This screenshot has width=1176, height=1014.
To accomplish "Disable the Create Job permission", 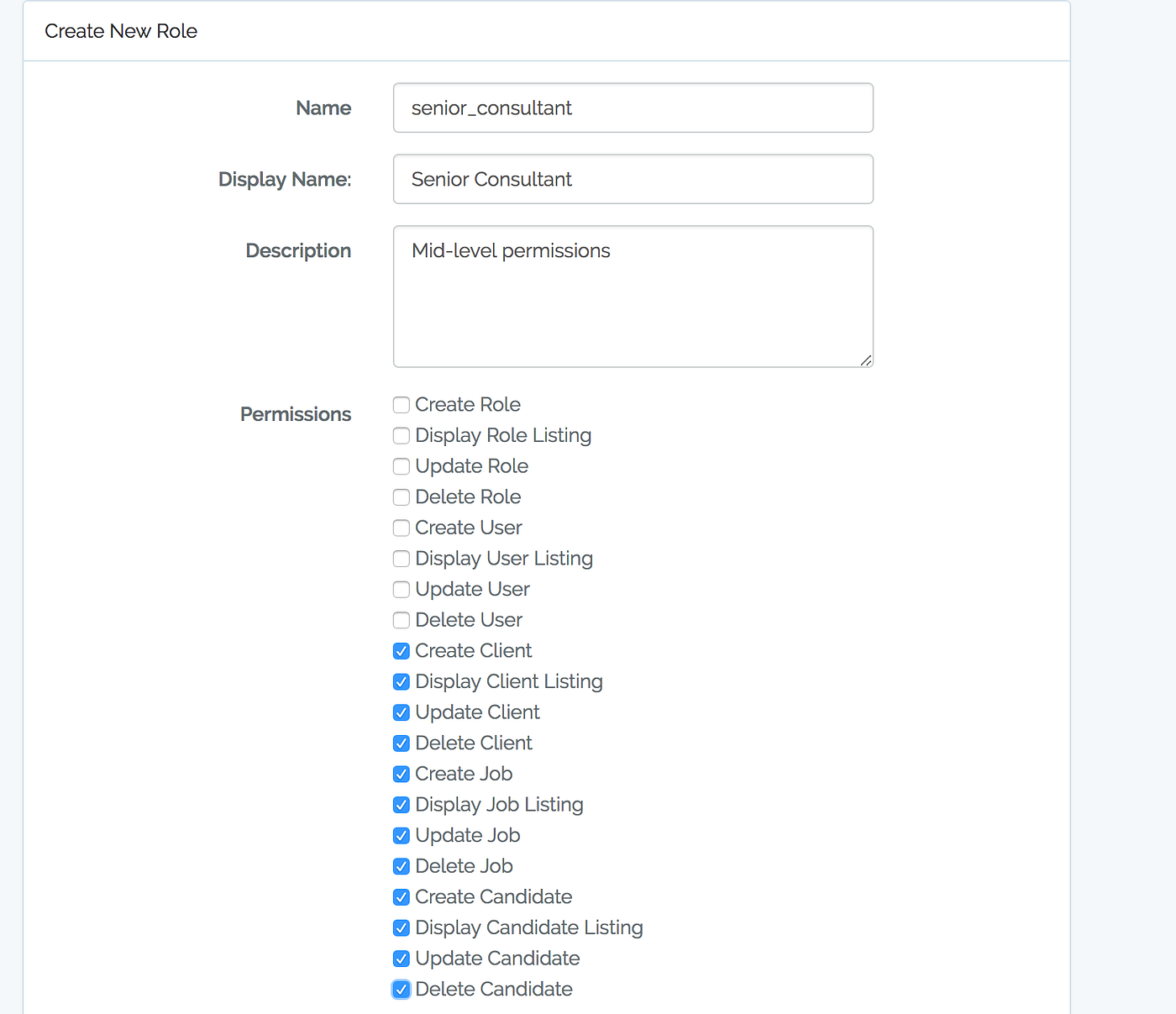I will pyautogui.click(x=401, y=774).
